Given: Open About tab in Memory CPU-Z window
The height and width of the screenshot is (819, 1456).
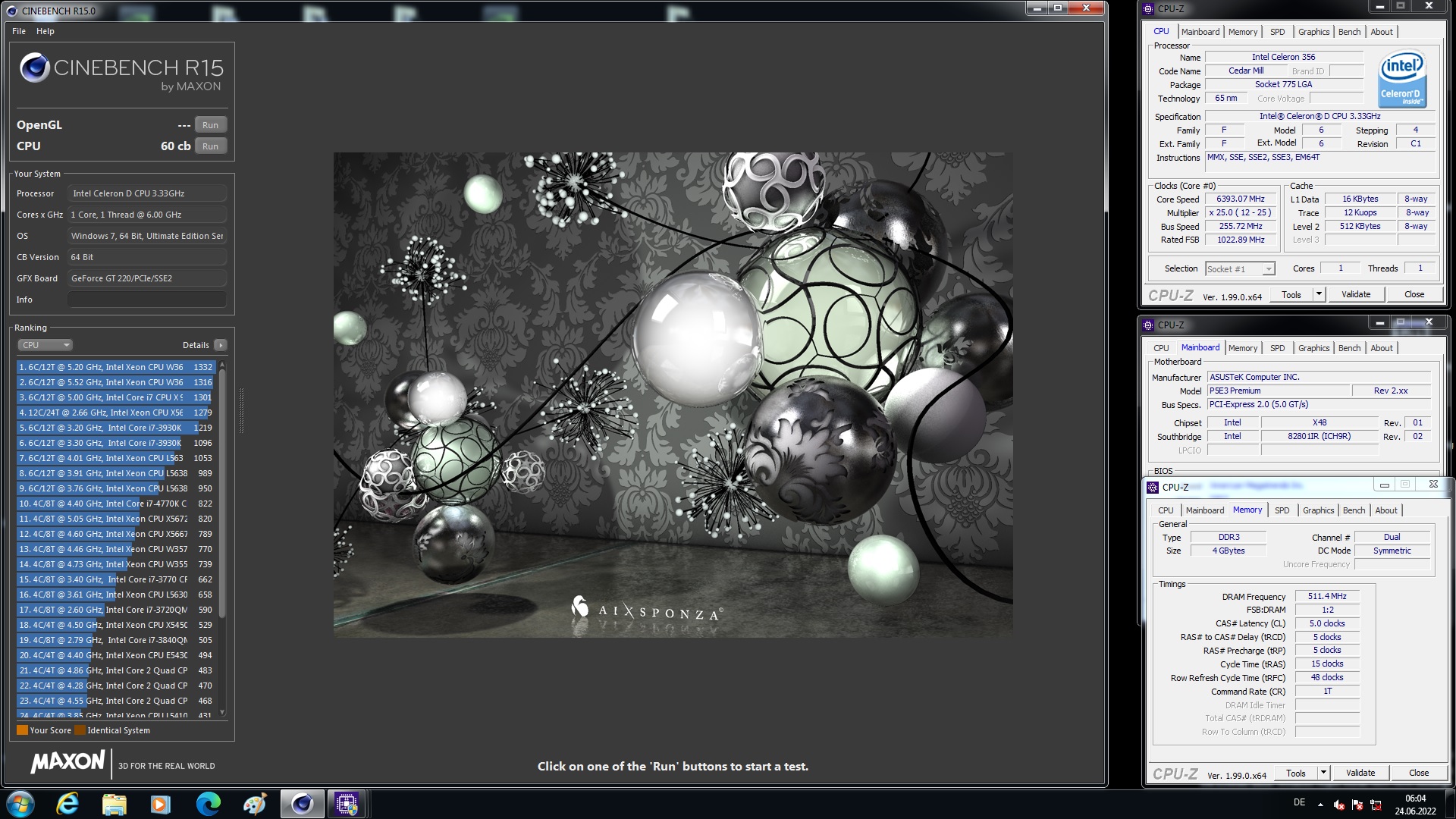Looking at the screenshot, I should 1386,510.
